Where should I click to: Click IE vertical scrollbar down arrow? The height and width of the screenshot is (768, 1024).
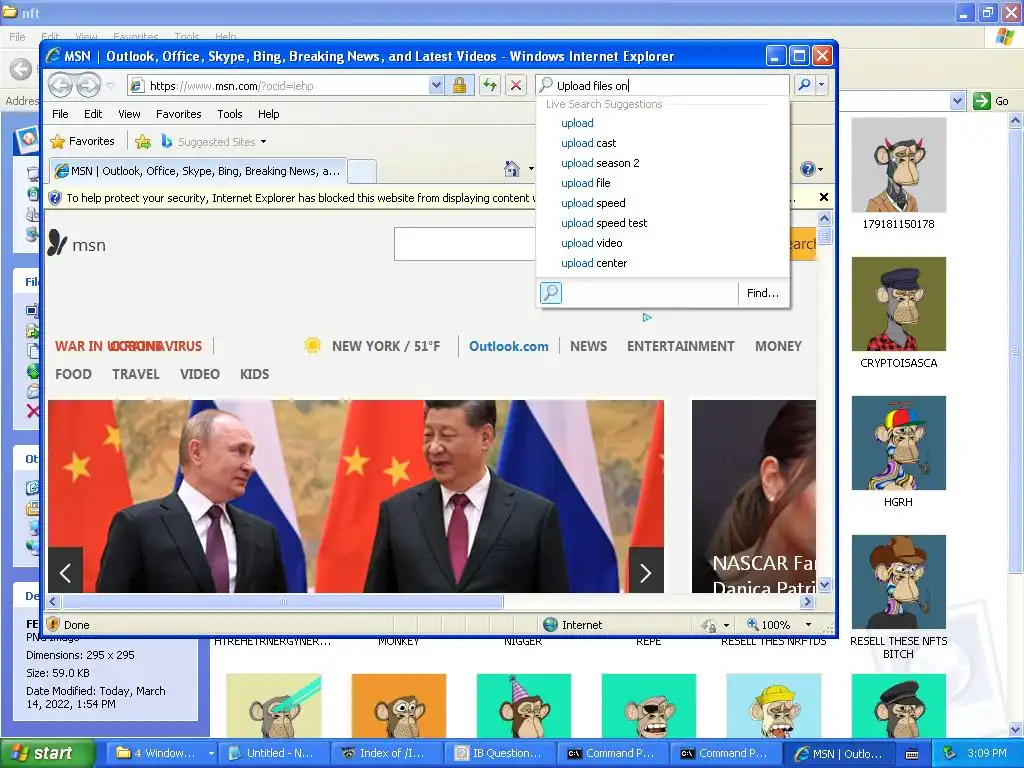pyautogui.click(x=825, y=585)
